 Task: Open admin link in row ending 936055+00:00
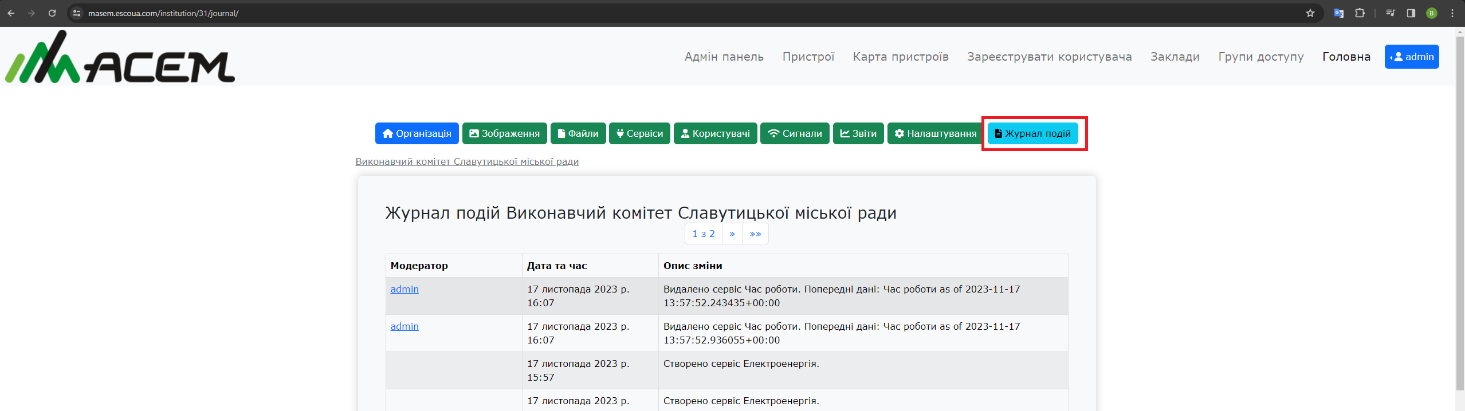[404, 326]
